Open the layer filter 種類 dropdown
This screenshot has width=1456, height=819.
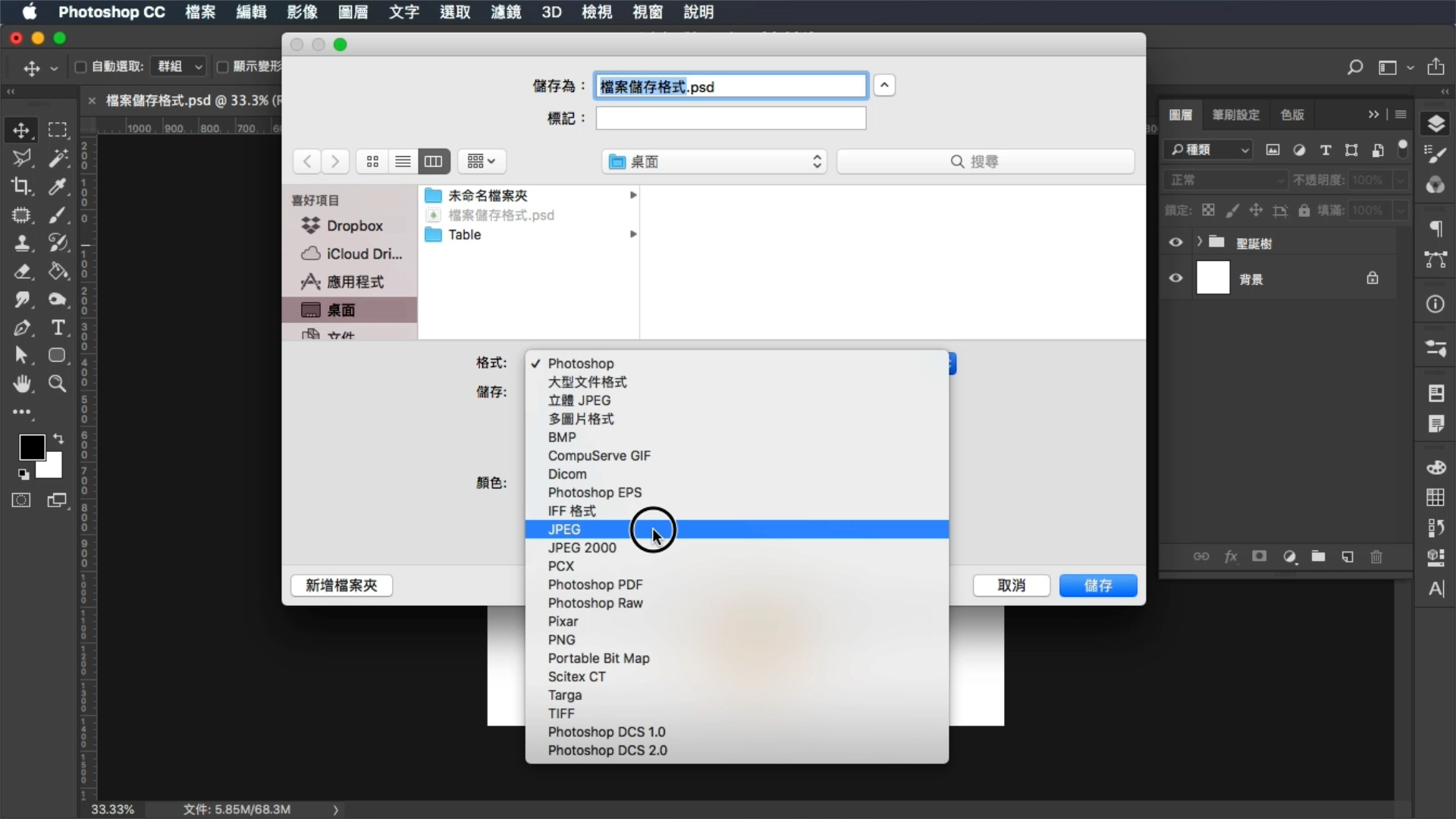(1209, 150)
